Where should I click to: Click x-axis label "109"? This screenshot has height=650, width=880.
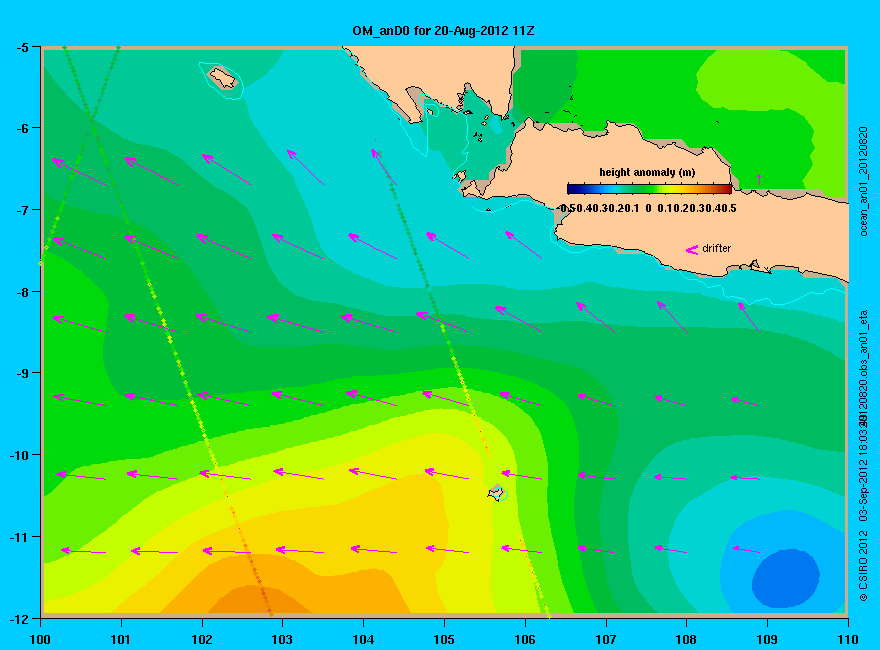767,639
